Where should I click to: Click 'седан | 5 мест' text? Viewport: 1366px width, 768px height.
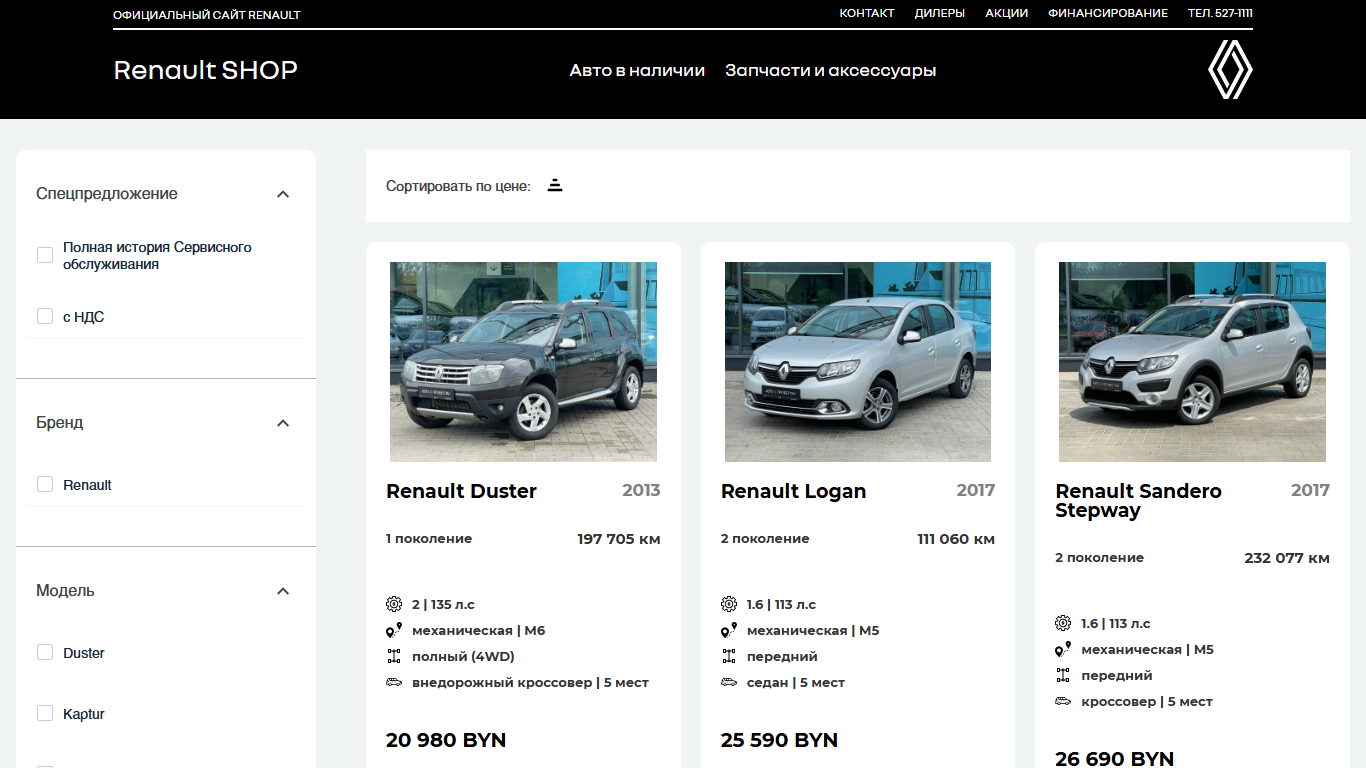pyautogui.click(x=796, y=683)
